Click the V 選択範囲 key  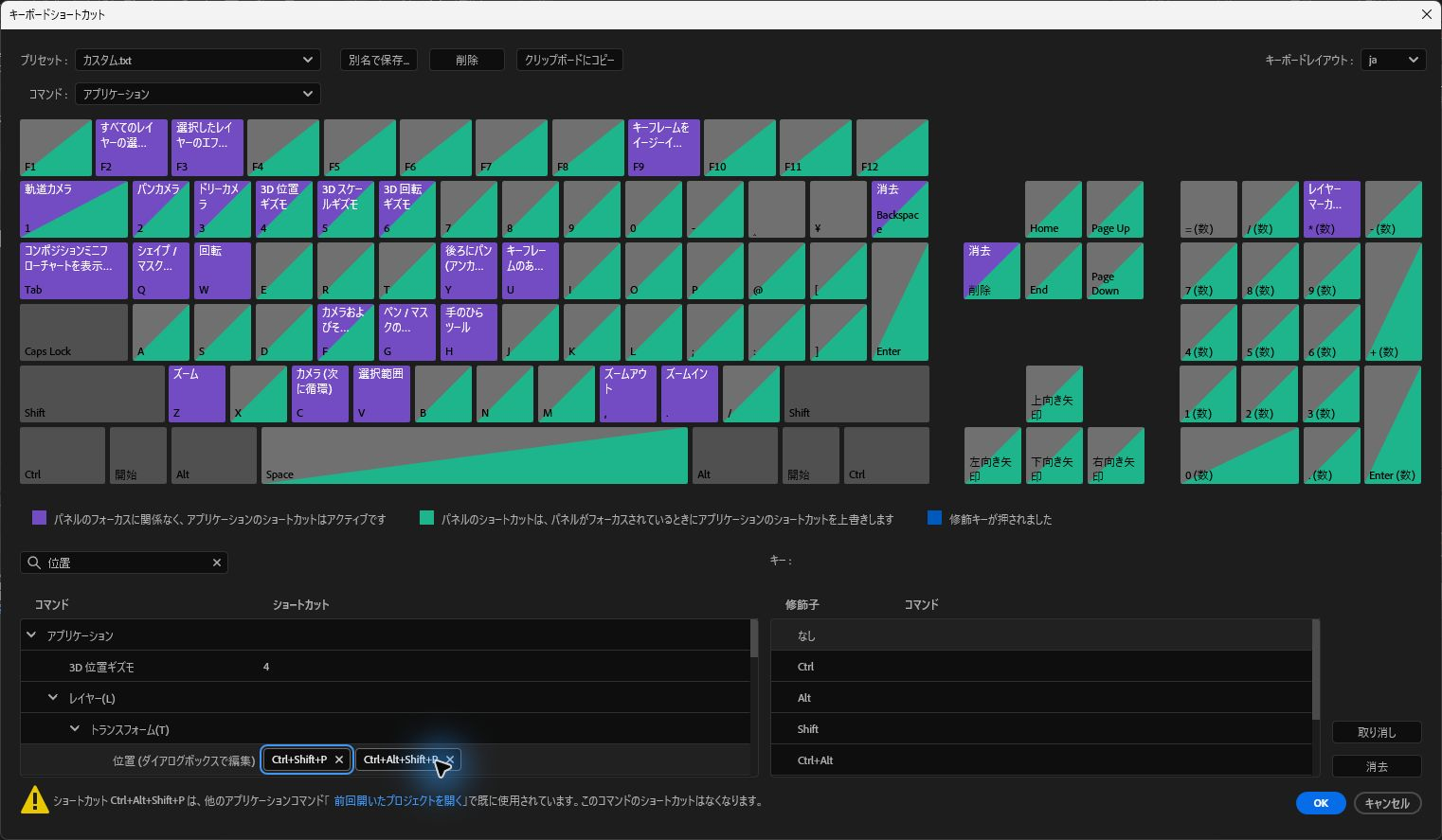pos(382,394)
